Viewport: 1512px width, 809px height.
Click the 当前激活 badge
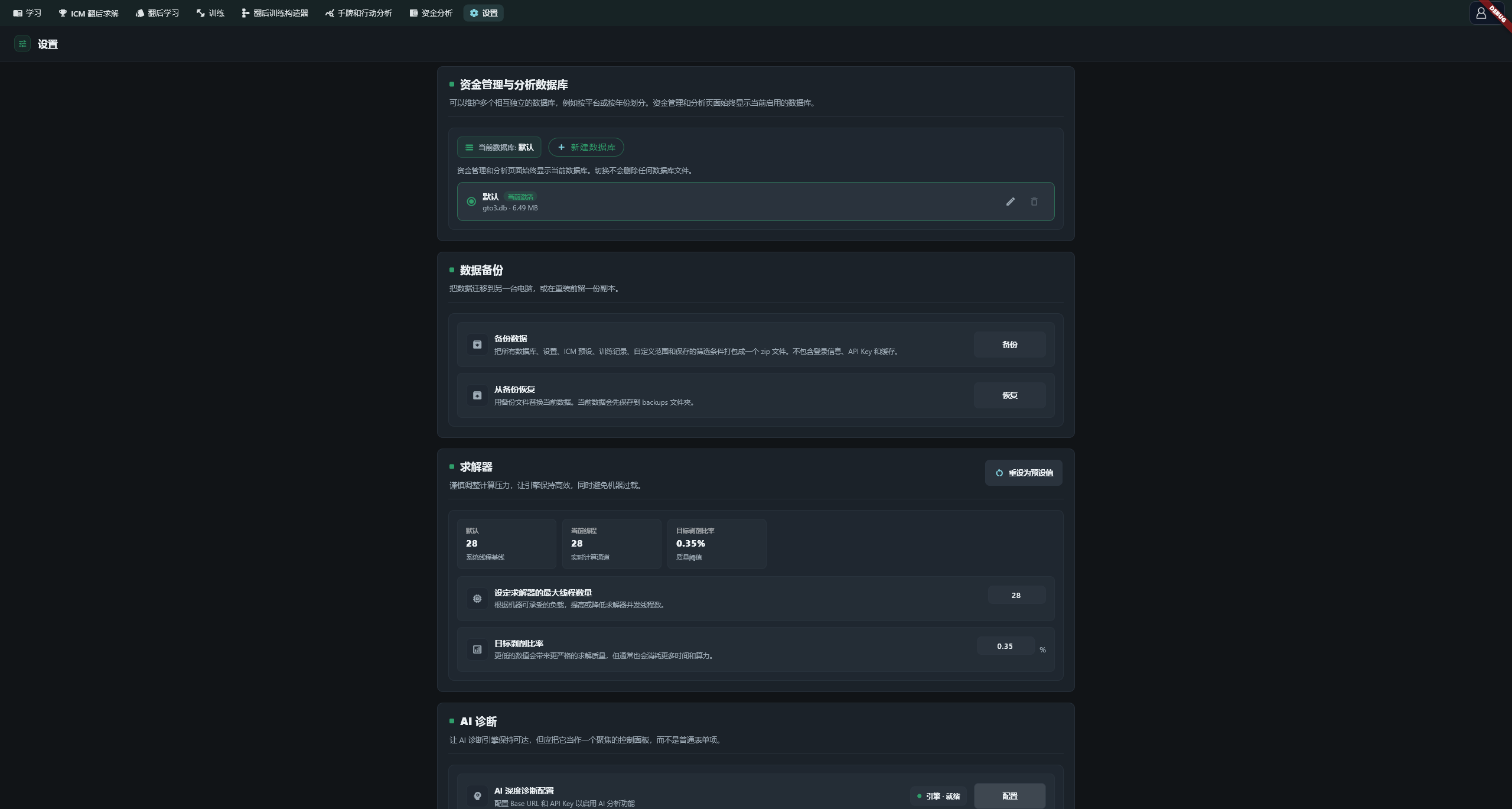520,197
